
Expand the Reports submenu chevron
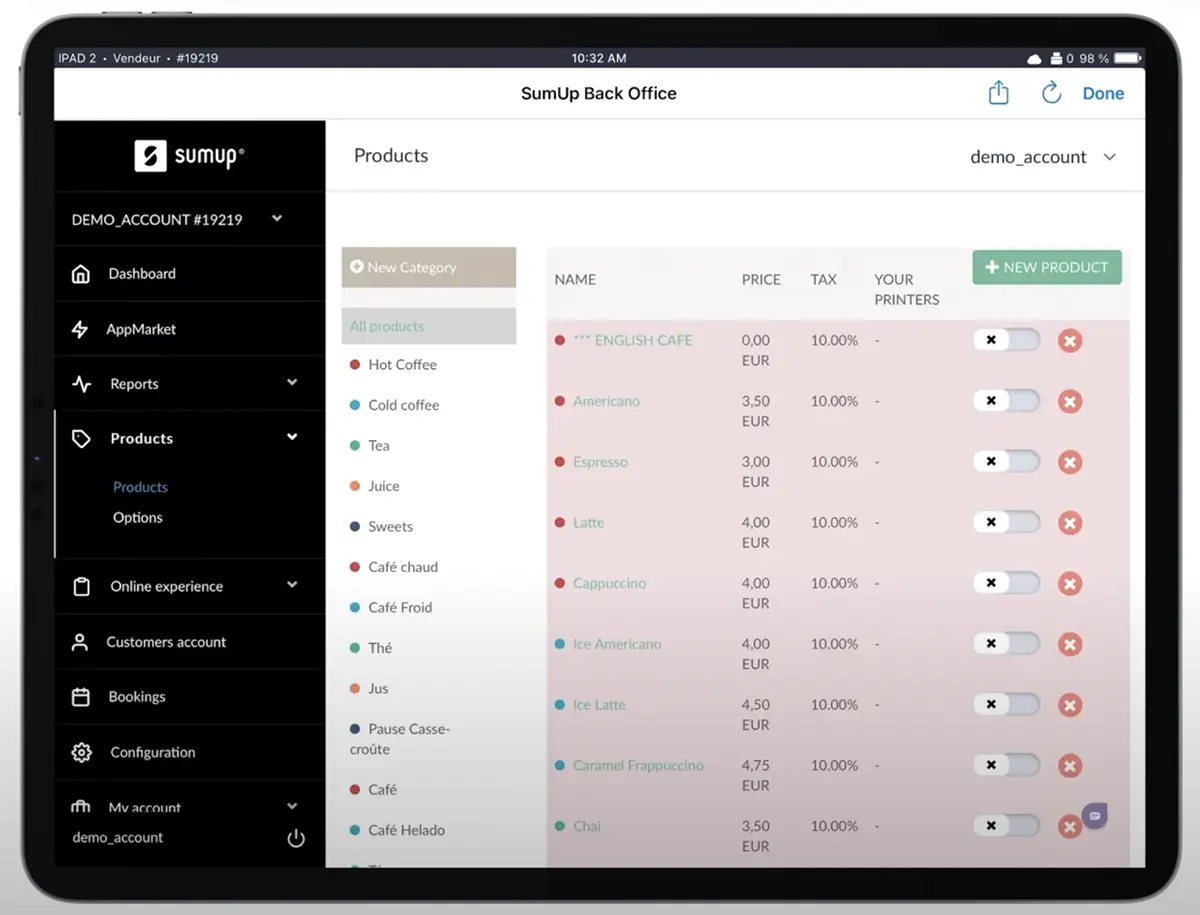point(292,382)
